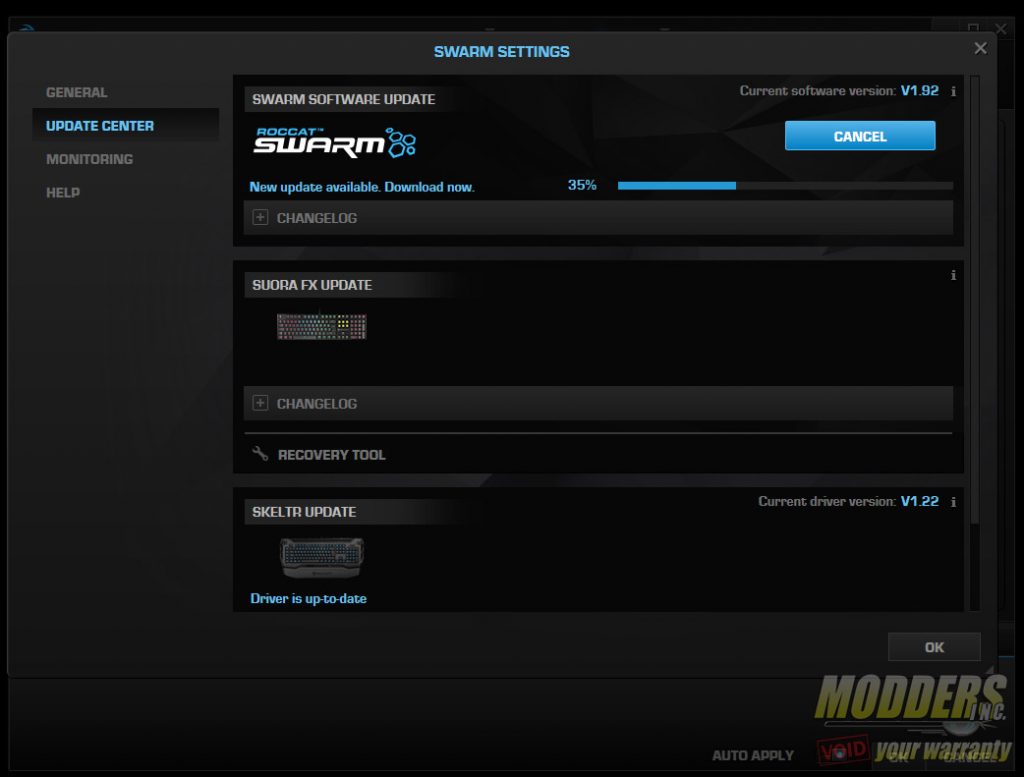Click the V1.92 software version value
This screenshot has height=777, width=1024.
(920, 91)
